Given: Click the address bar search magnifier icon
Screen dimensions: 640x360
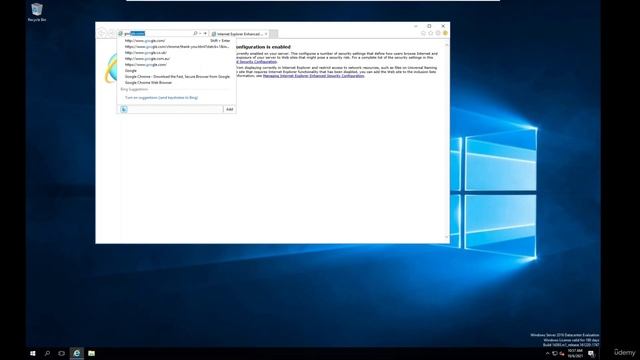Looking at the screenshot, I should [x=195, y=33].
